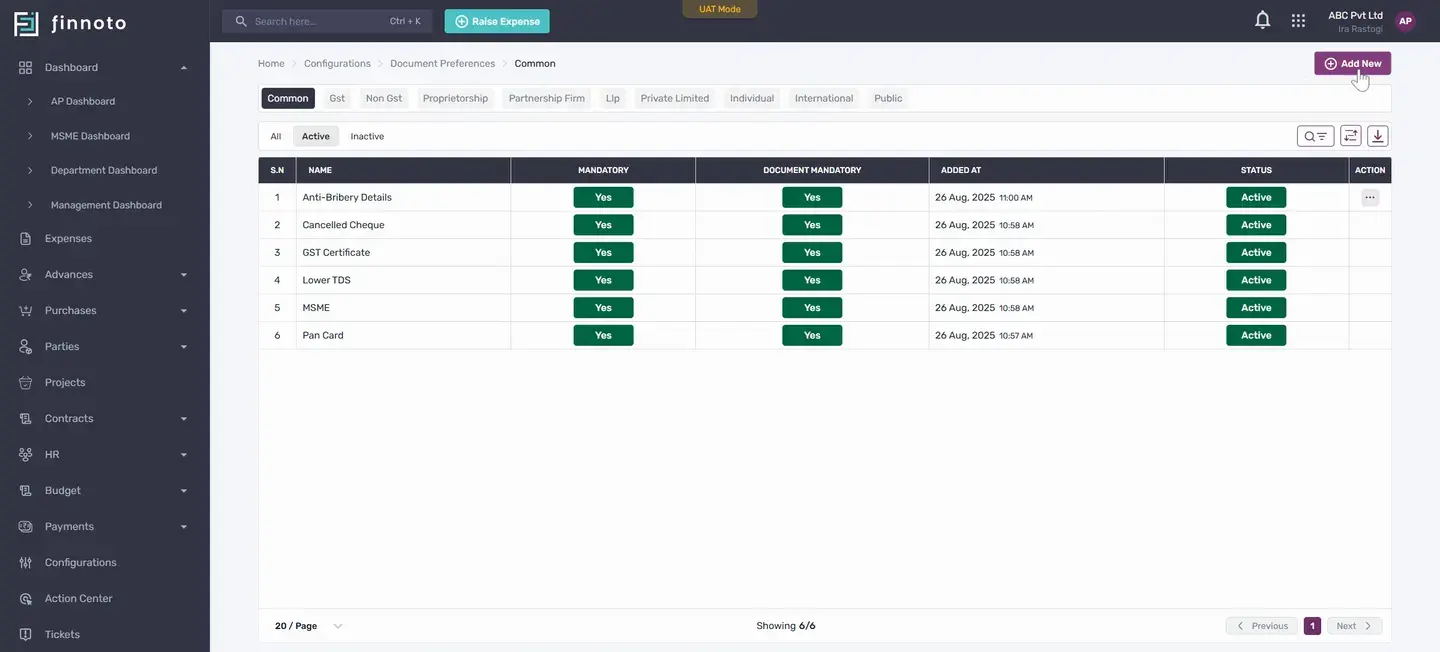Image resolution: width=1440 pixels, height=652 pixels.
Task: Go to Configurations breadcrumb
Action: pyautogui.click(x=337, y=63)
